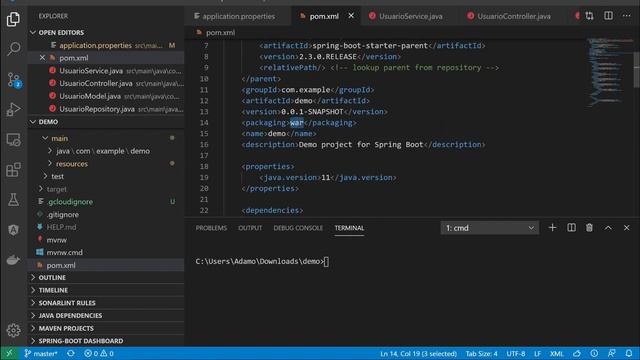Kill terminal with trash icon
This screenshot has width=640, height=360.
click(x=589, y=228)
